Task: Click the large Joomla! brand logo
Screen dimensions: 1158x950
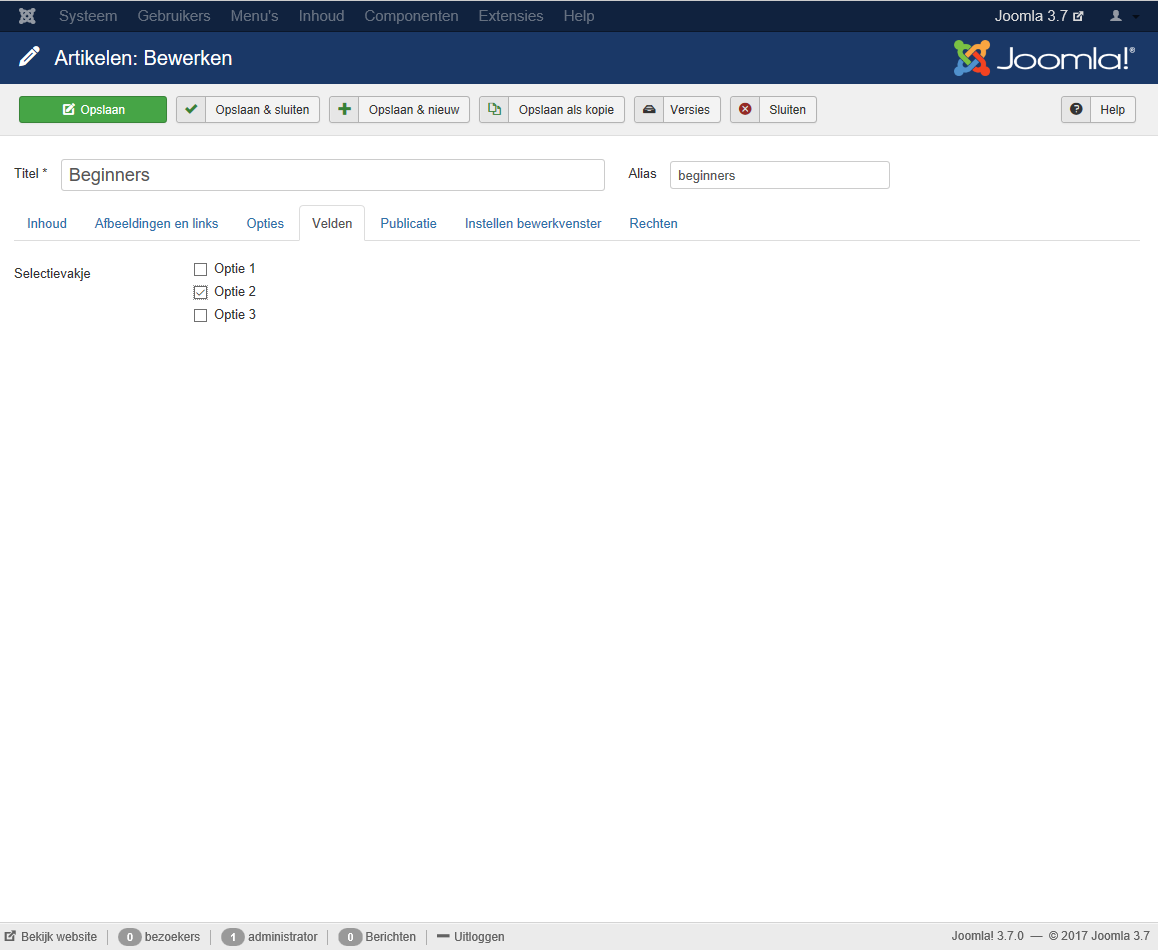Action: [x=1044, y=58]
